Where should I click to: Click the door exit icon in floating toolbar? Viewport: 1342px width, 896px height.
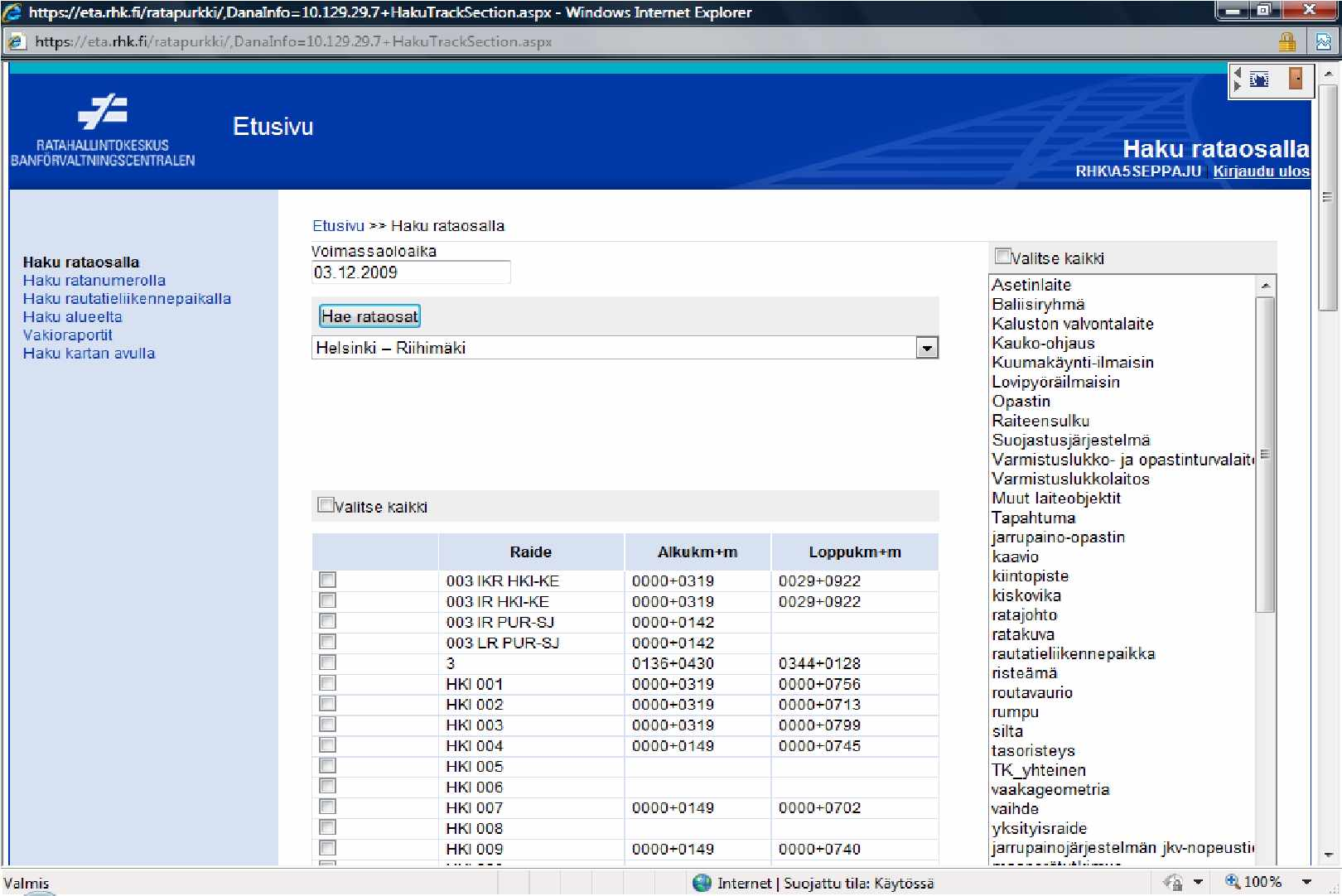pos(1296,79)
